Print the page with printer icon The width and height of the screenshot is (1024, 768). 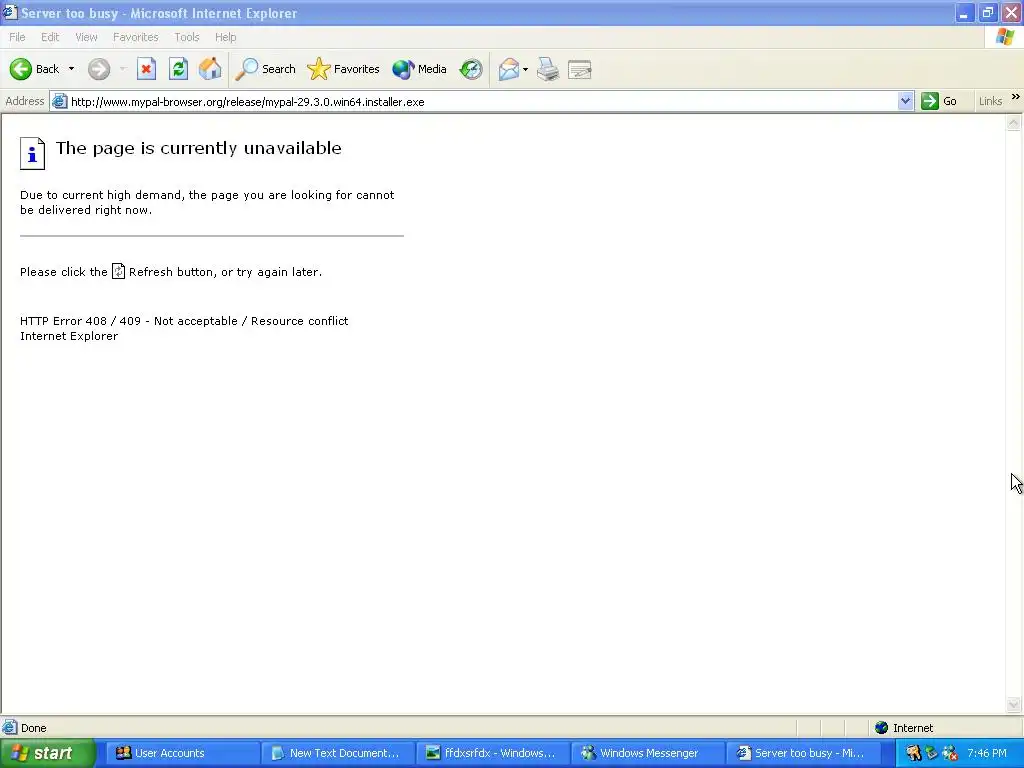click(x=548, y=69)
